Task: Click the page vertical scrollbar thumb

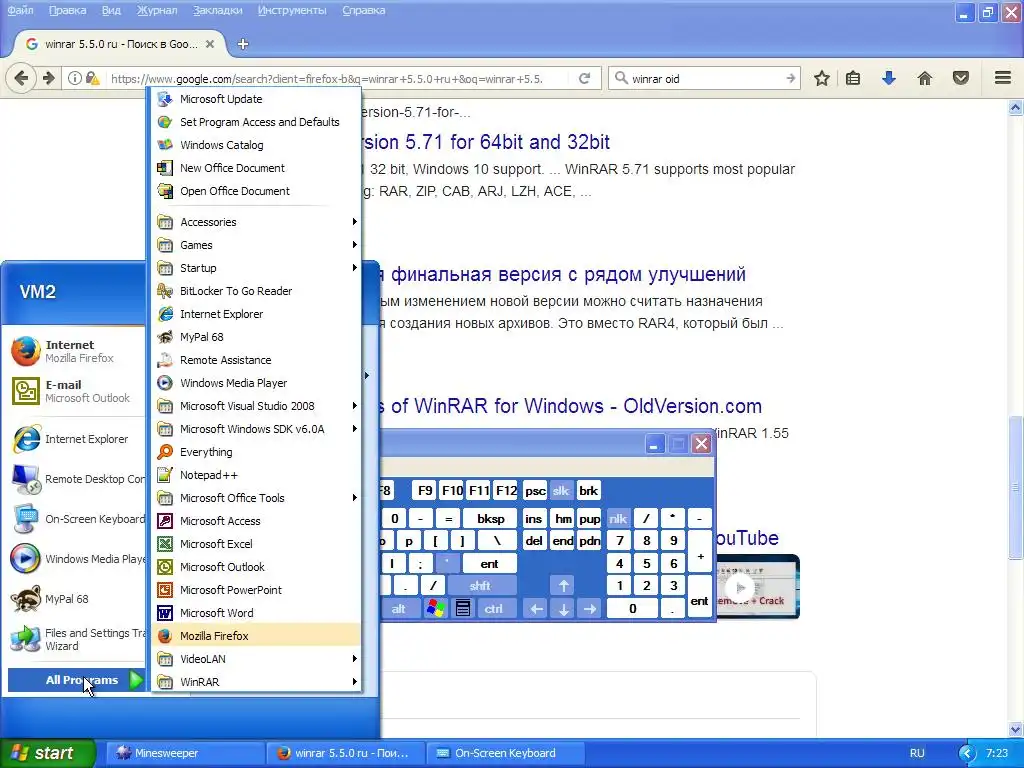Action: 1016,487
